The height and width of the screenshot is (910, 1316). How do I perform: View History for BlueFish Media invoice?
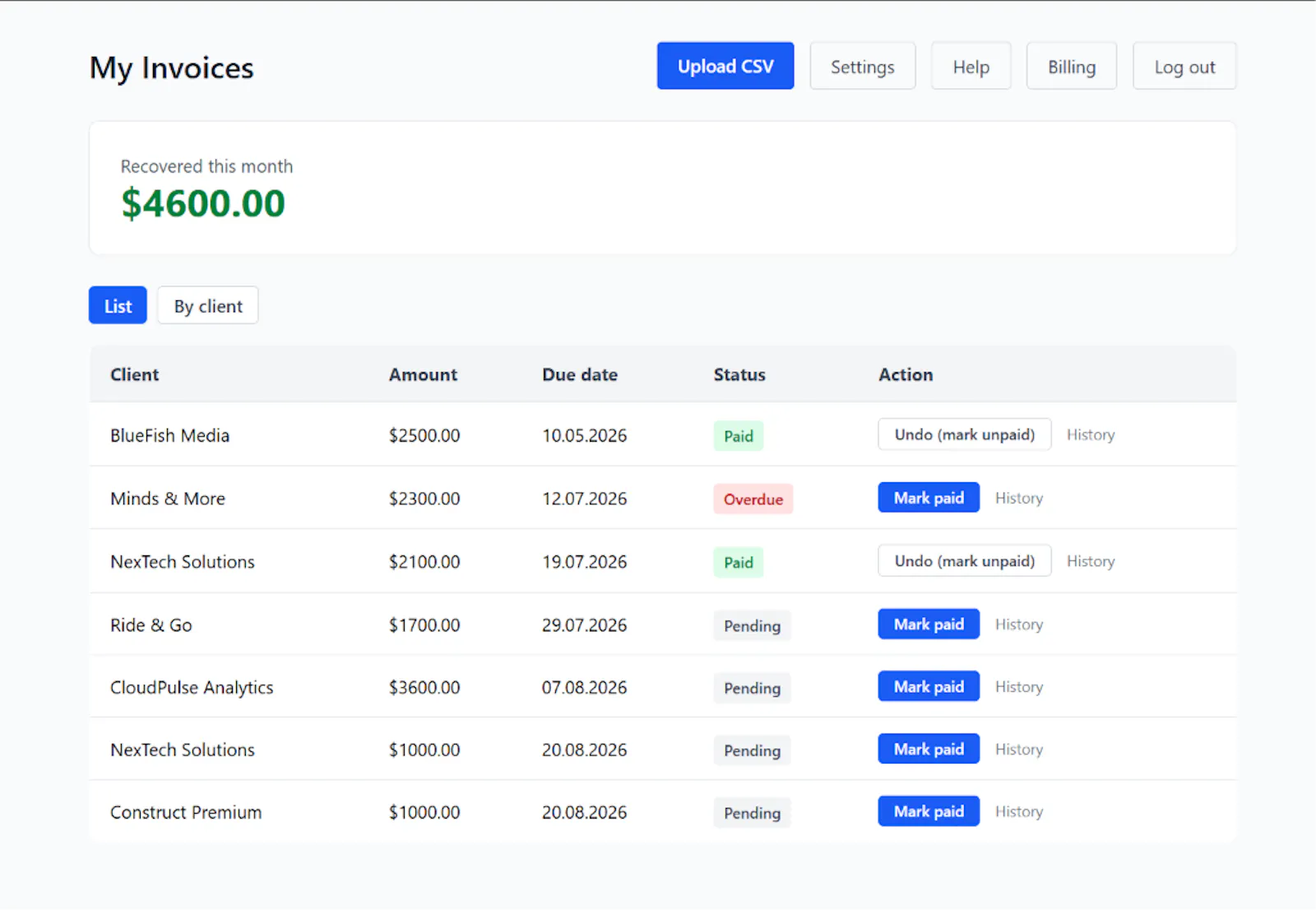[x=1091, y=434]
